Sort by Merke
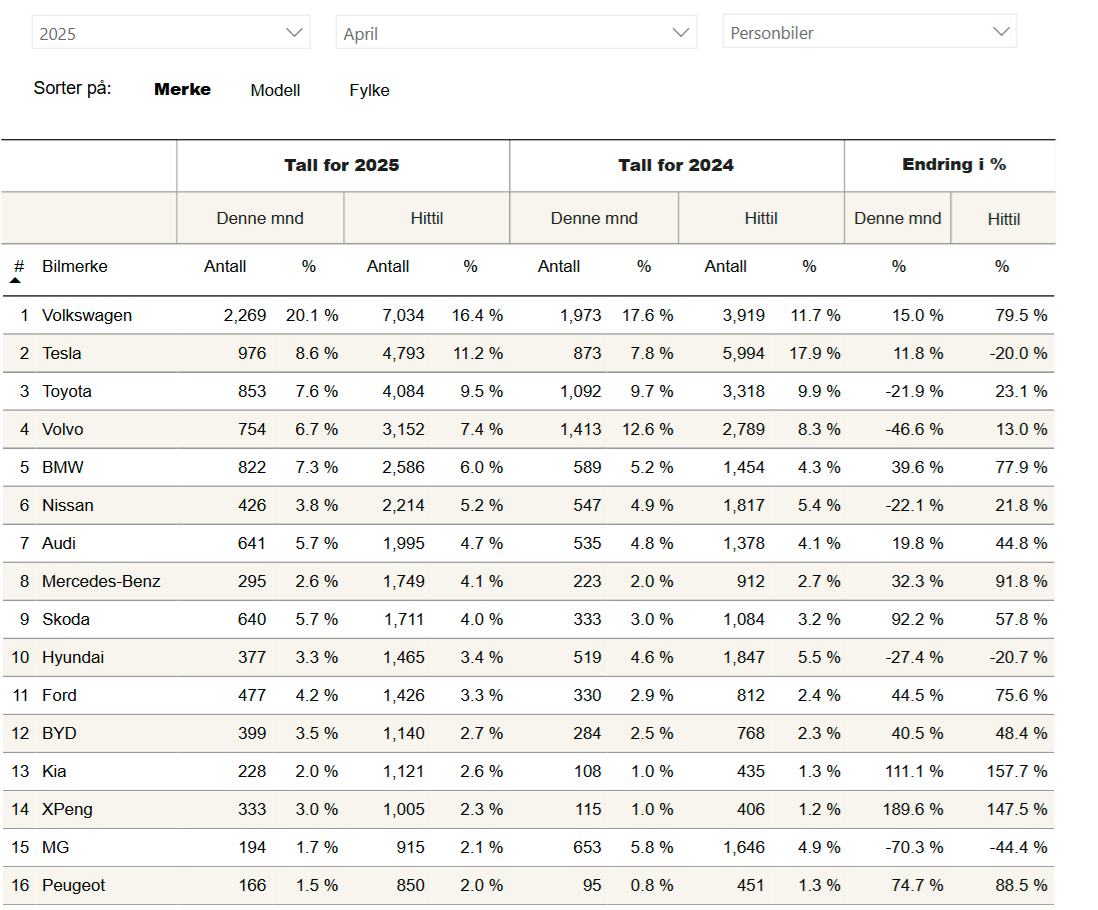Image resolution: width=1098 pixels, height=910 pixels. (182, 90)
